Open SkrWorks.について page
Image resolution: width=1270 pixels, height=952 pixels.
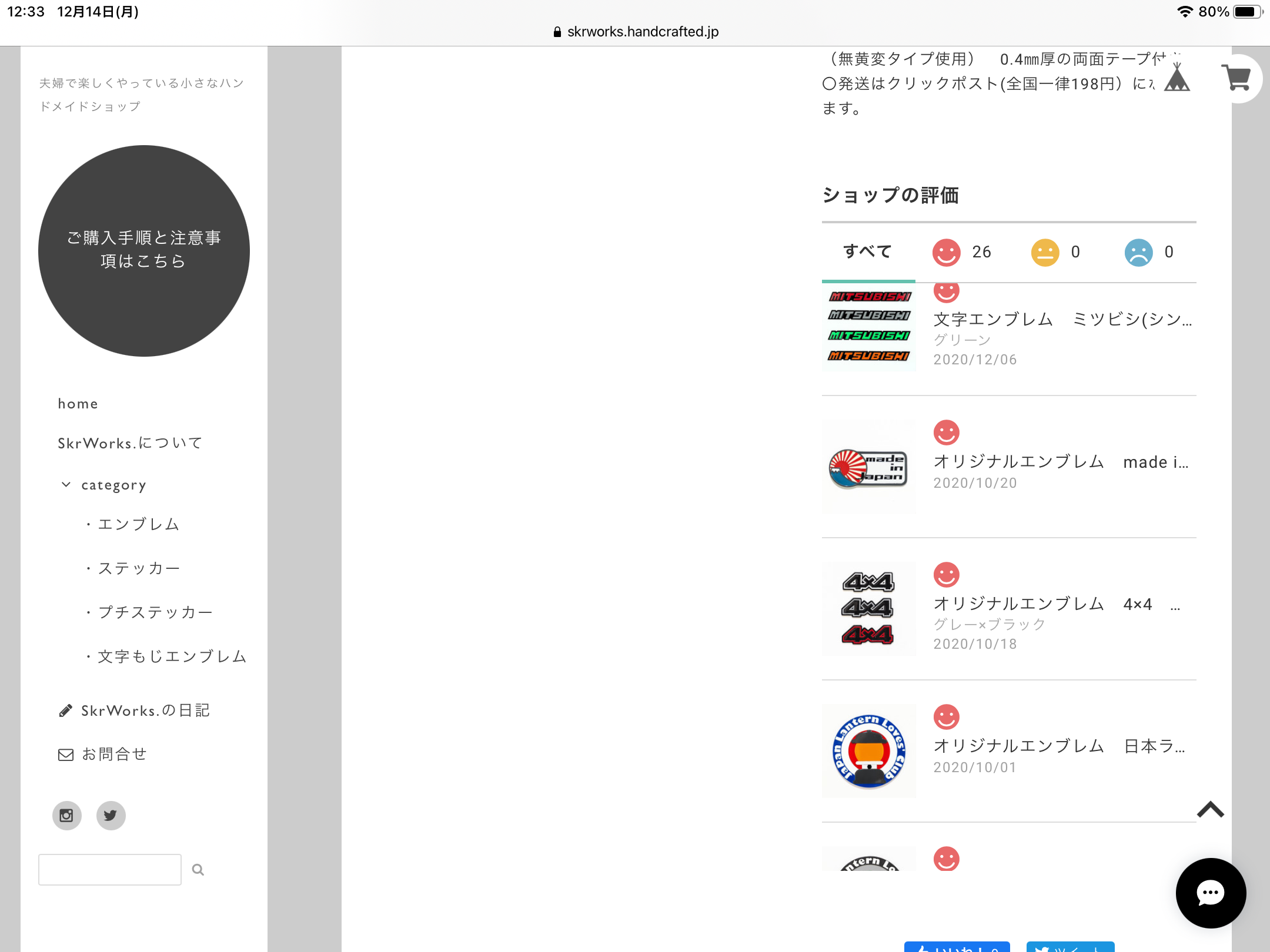[x=130, y=443]
